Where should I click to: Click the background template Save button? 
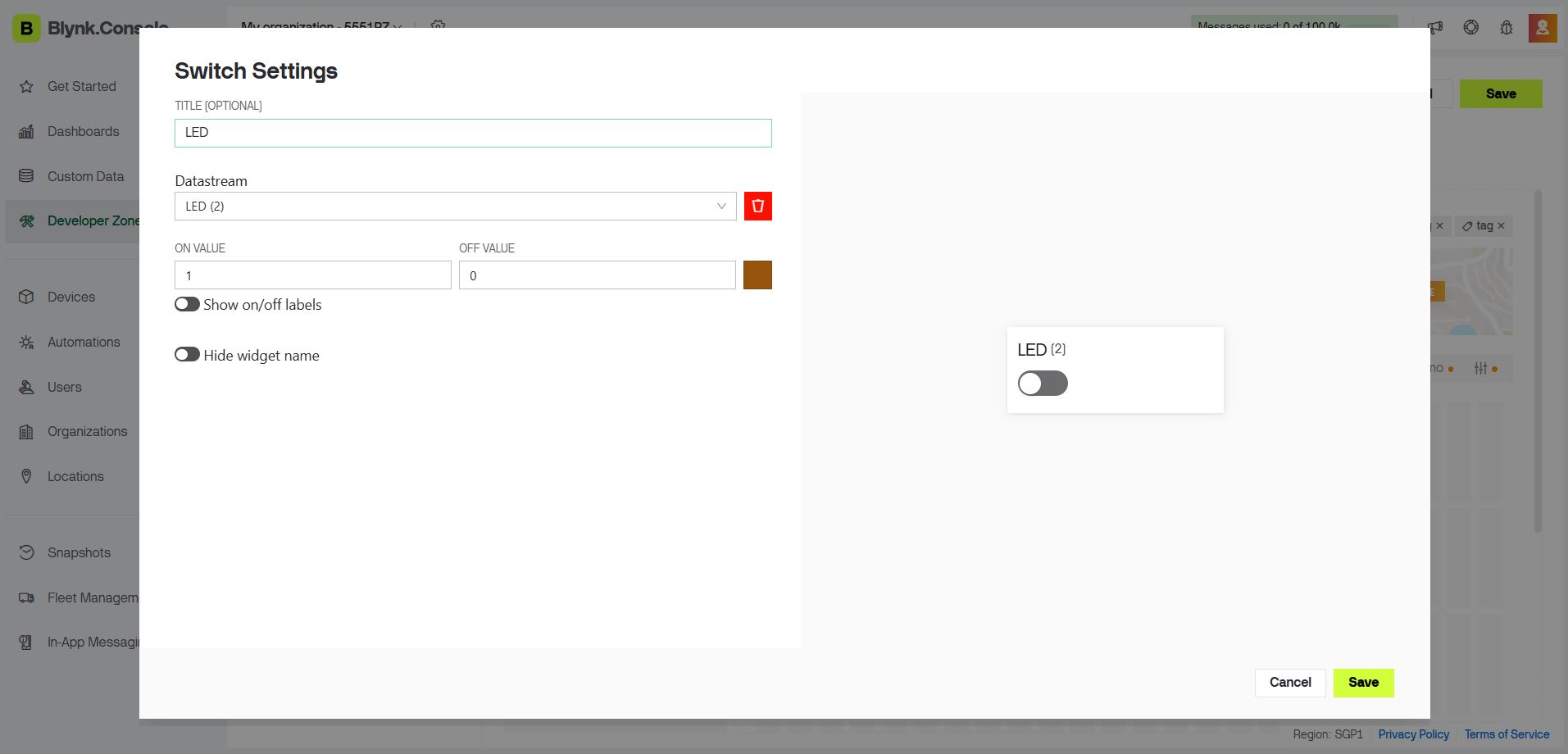(1501, 93)
